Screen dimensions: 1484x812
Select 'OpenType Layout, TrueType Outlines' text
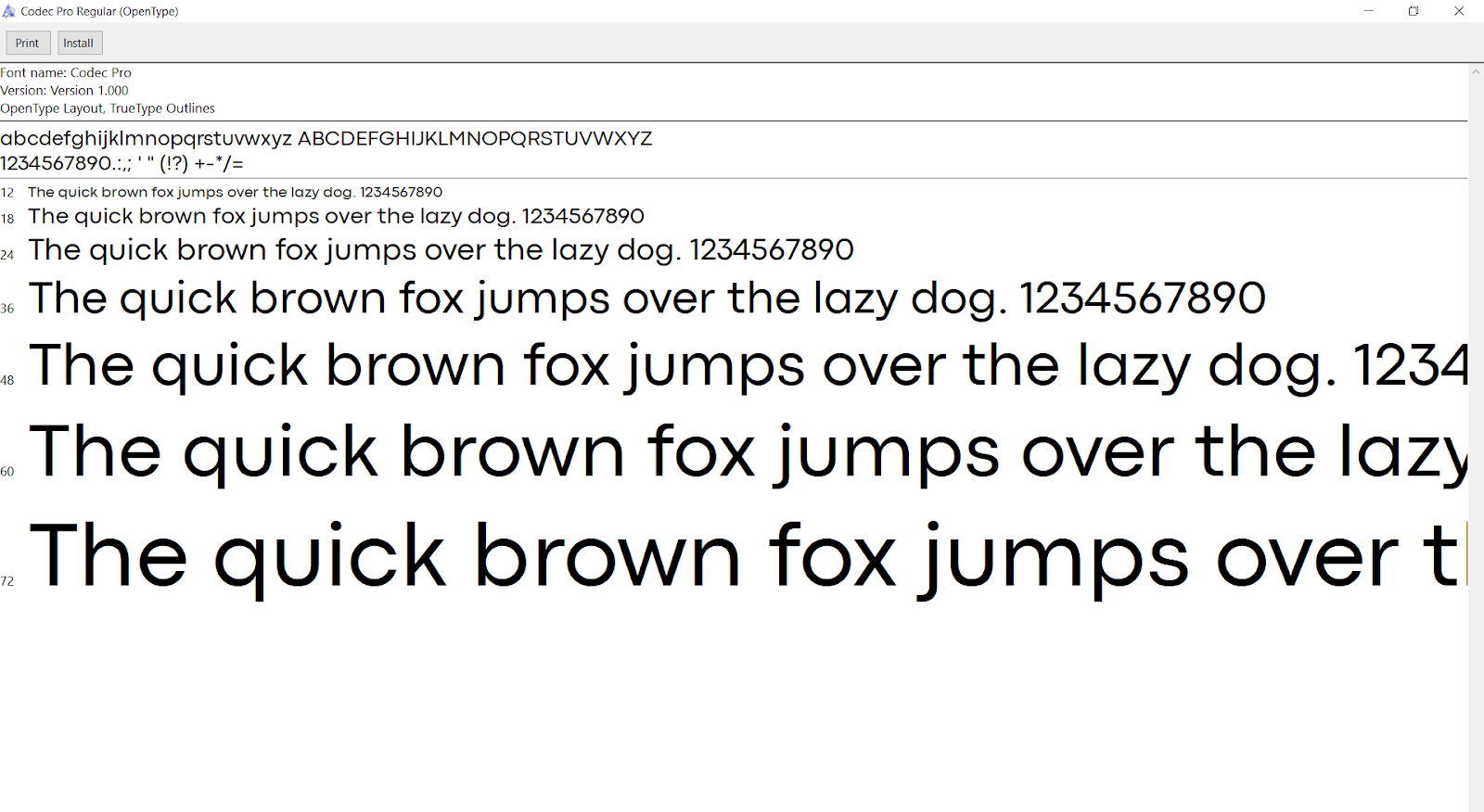[108, 108]
